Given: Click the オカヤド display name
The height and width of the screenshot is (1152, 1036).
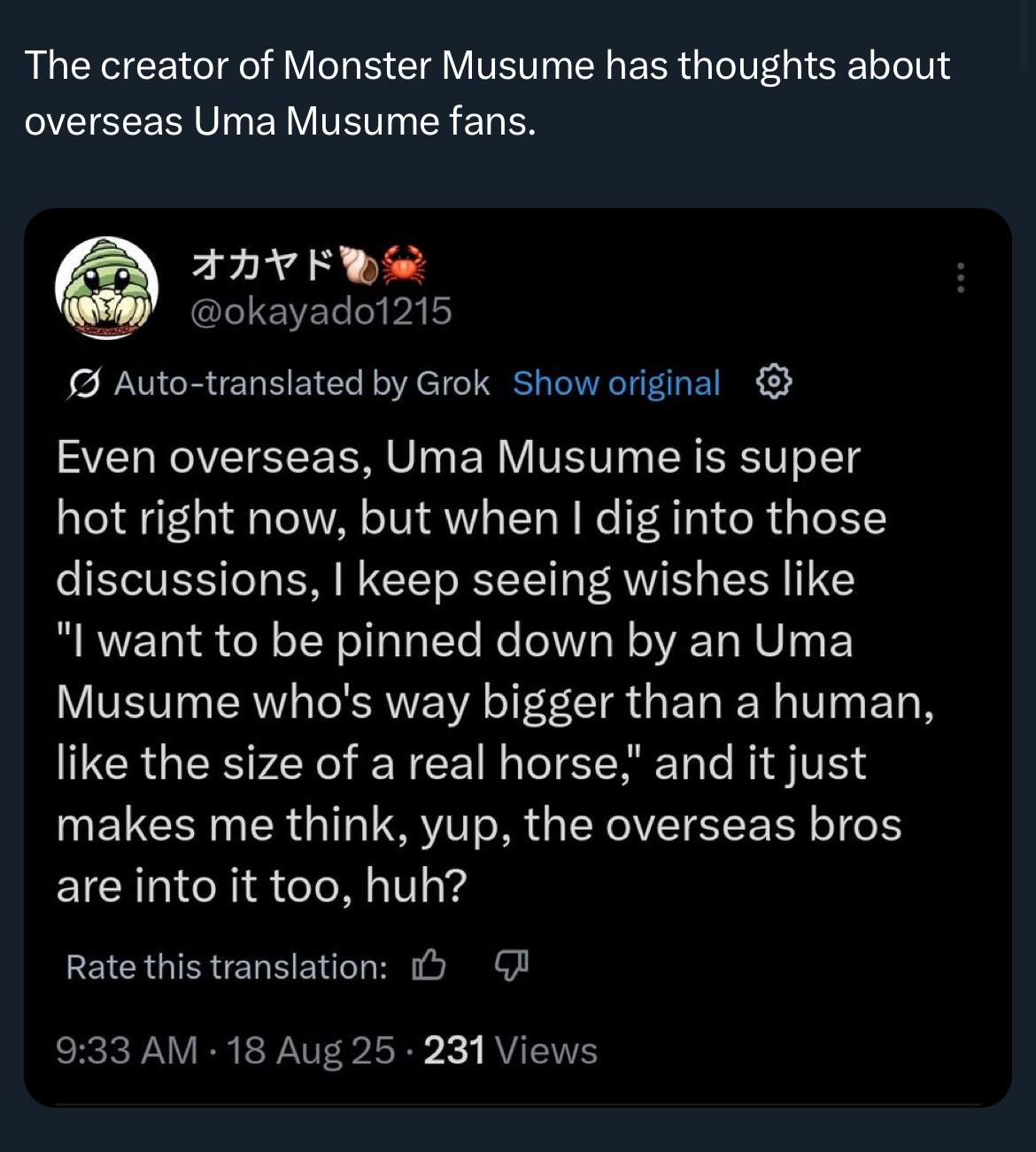Looking at the screenshot, I should tap(264, 264).
